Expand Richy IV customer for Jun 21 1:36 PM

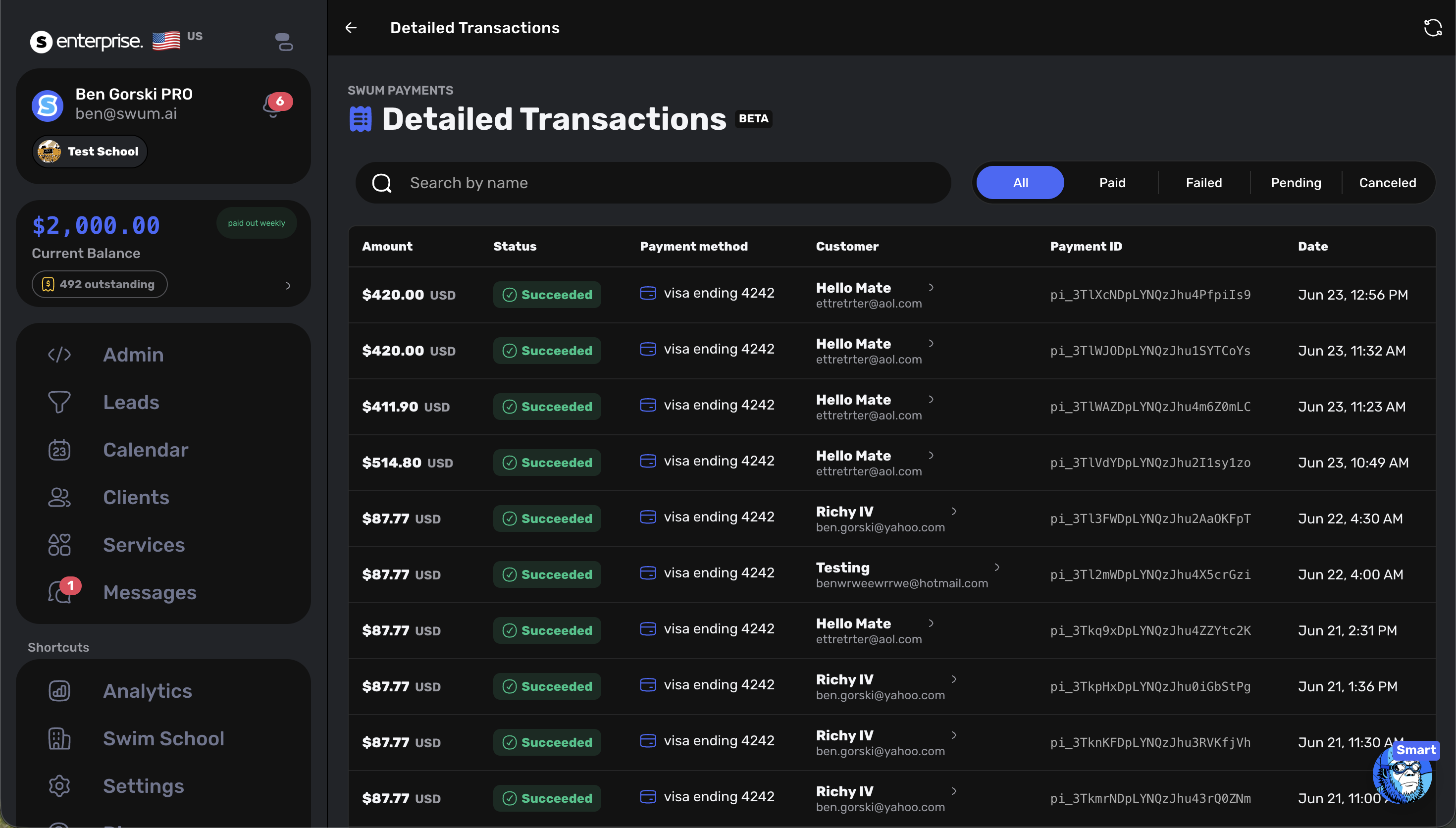click(x=954, y=678)
